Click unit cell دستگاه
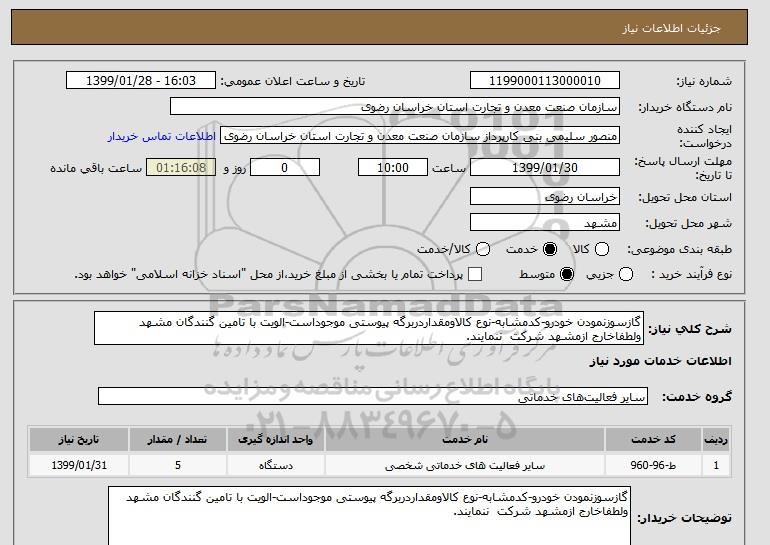This screenshot has height=545, width=770. [x=275, y=465]
